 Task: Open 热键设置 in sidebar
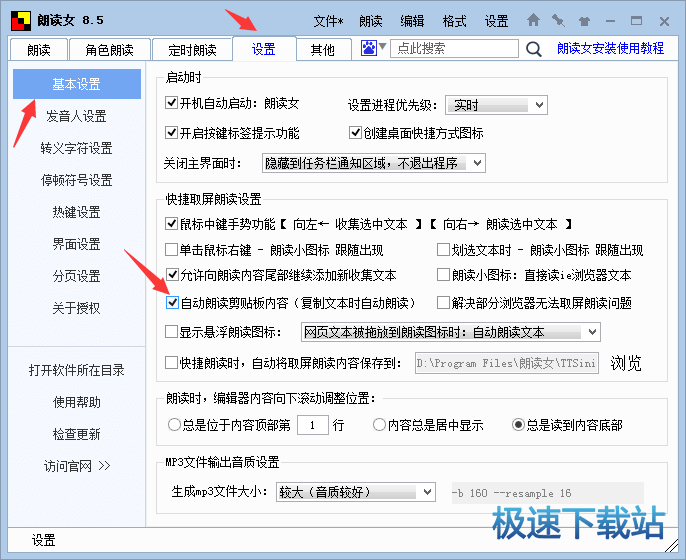point(77,212)
